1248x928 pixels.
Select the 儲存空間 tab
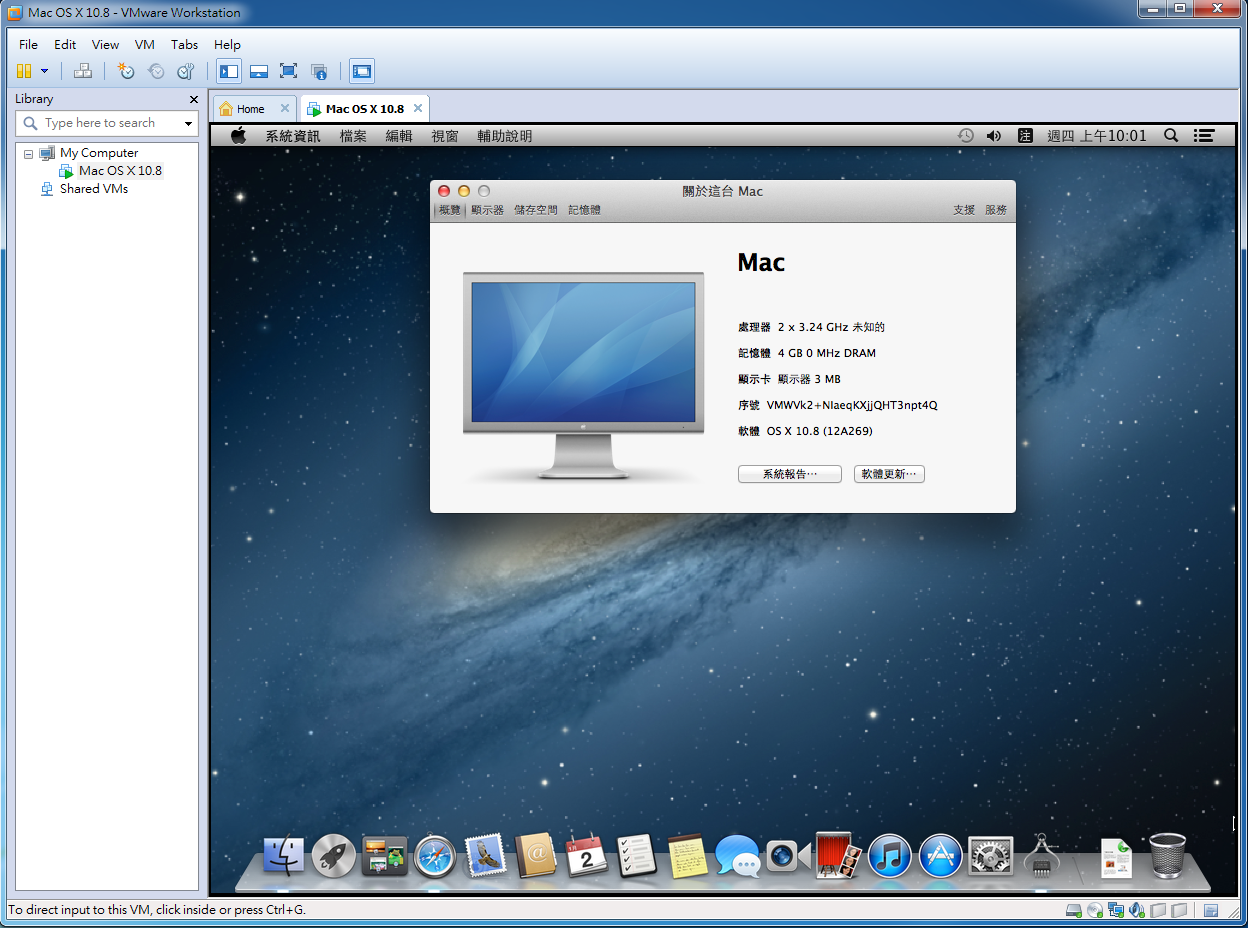pos(536,210)
